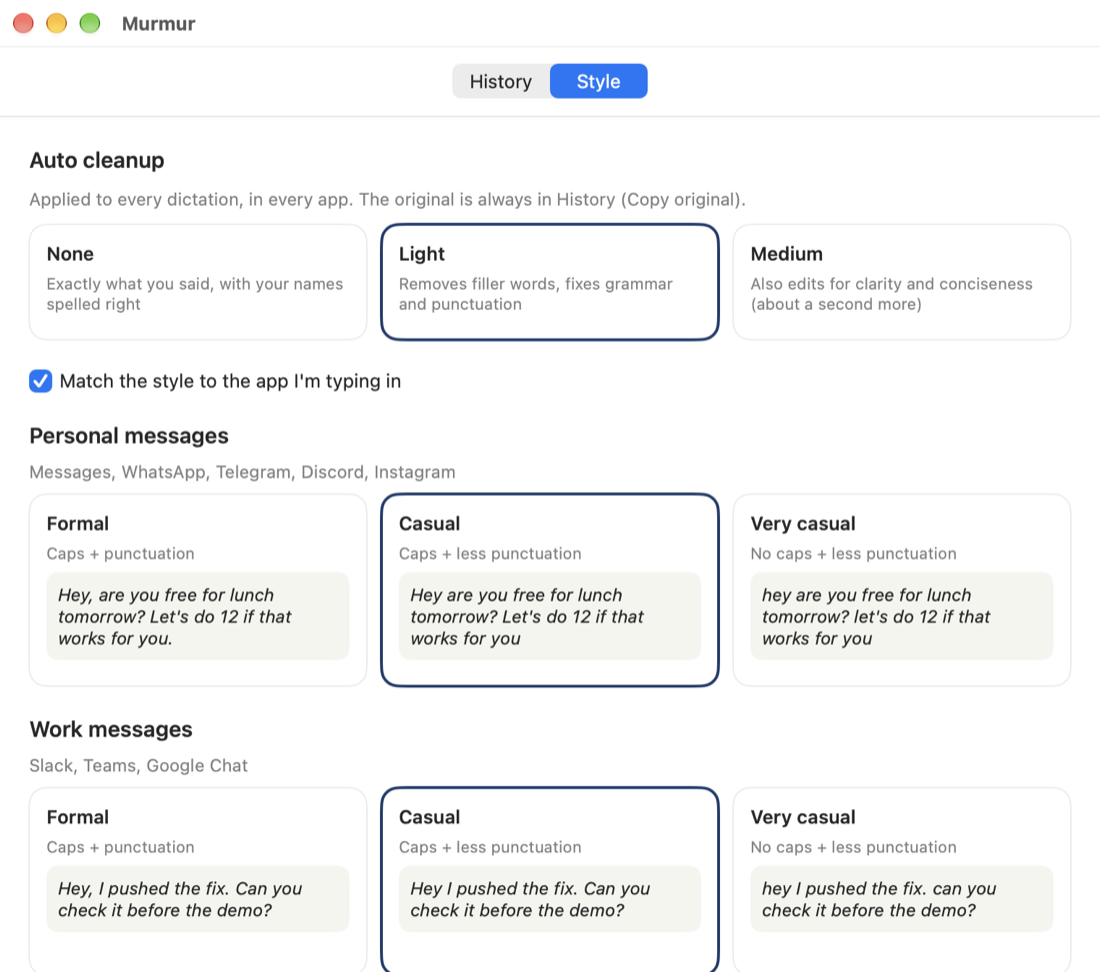Select Casual under Personal messages

(x=550, y=590)
